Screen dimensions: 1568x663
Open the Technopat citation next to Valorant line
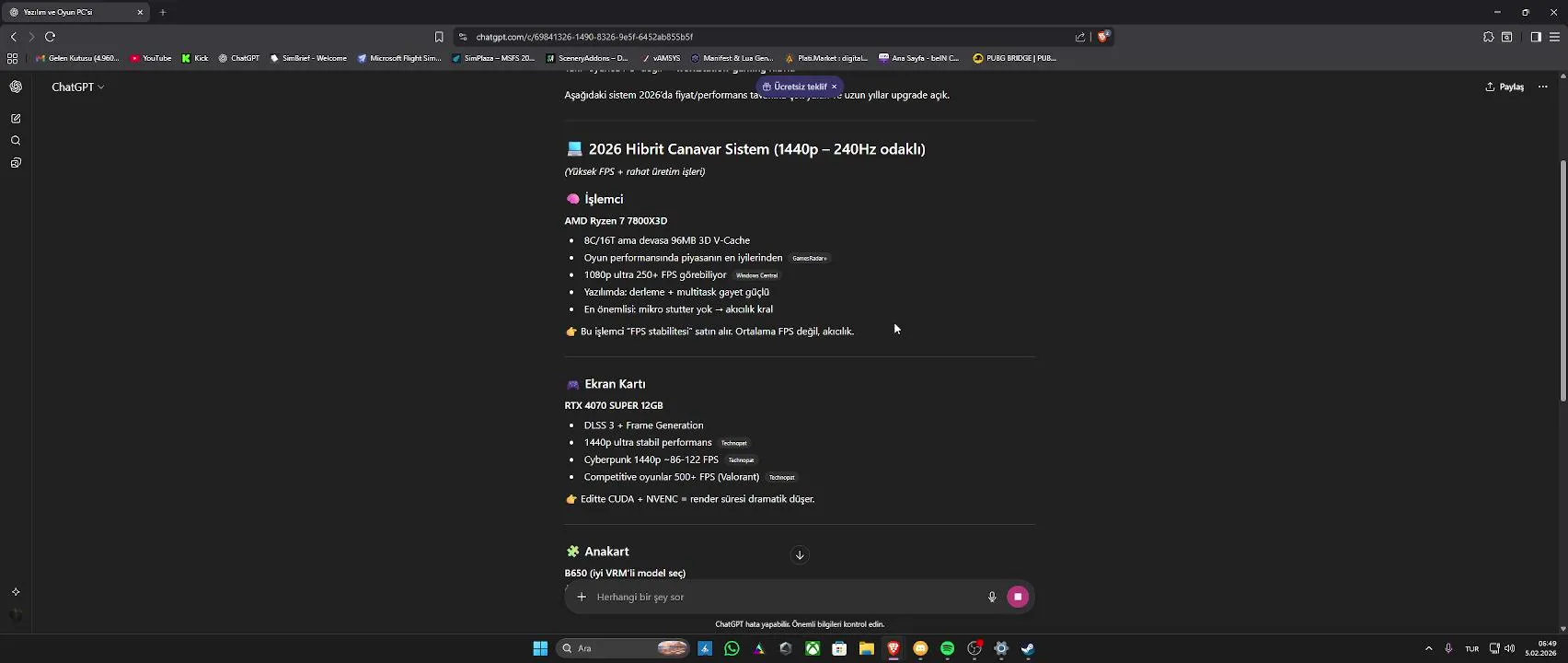tap(781, 477)
